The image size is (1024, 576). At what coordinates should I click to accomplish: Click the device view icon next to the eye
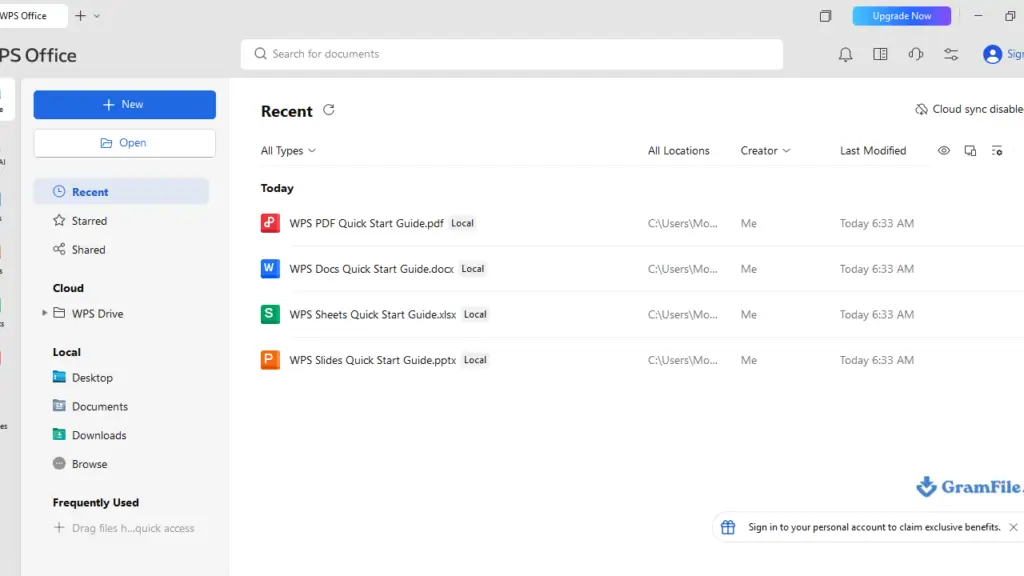[x=970, y=151]
